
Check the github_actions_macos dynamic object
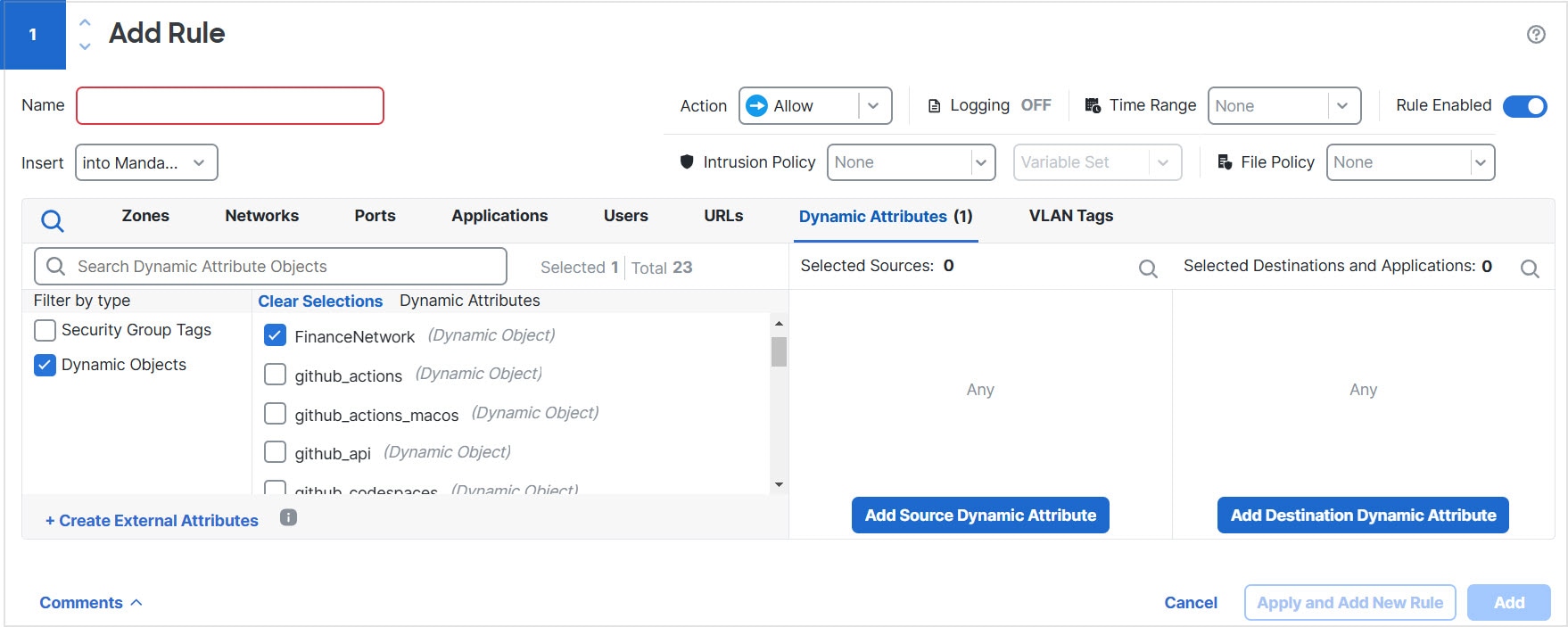tap(275, 413)
